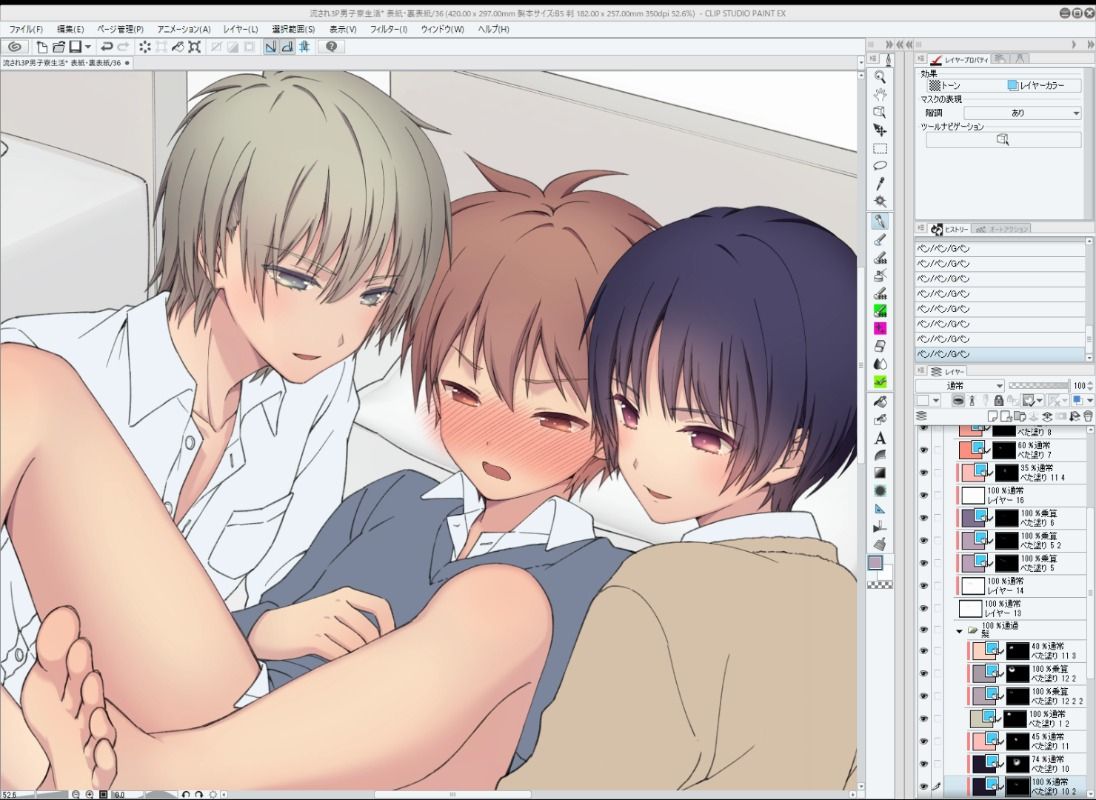Select canvas tab 表紙・裏表紙/36

(67, 63)
